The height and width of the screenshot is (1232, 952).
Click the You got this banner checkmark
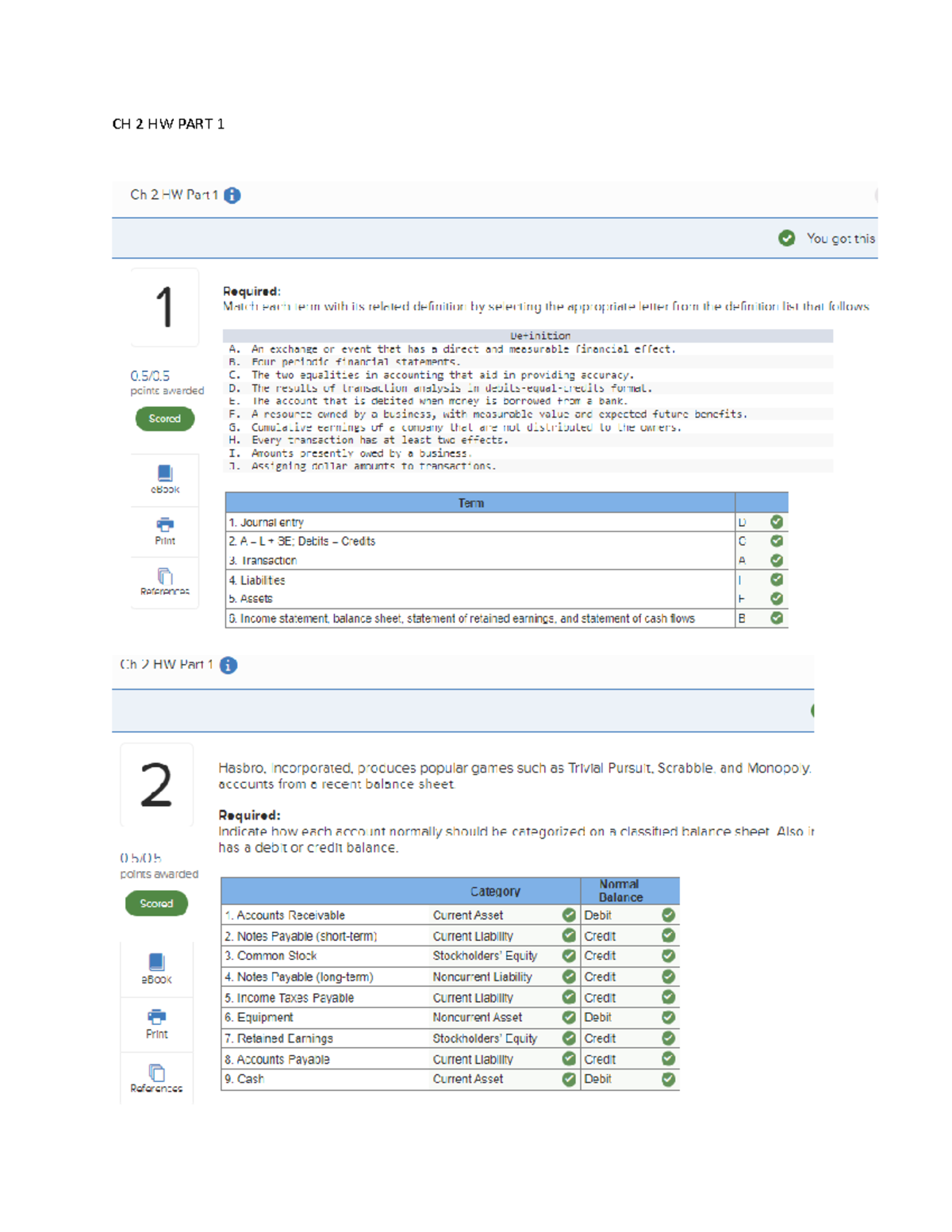(x=786, y=236)
